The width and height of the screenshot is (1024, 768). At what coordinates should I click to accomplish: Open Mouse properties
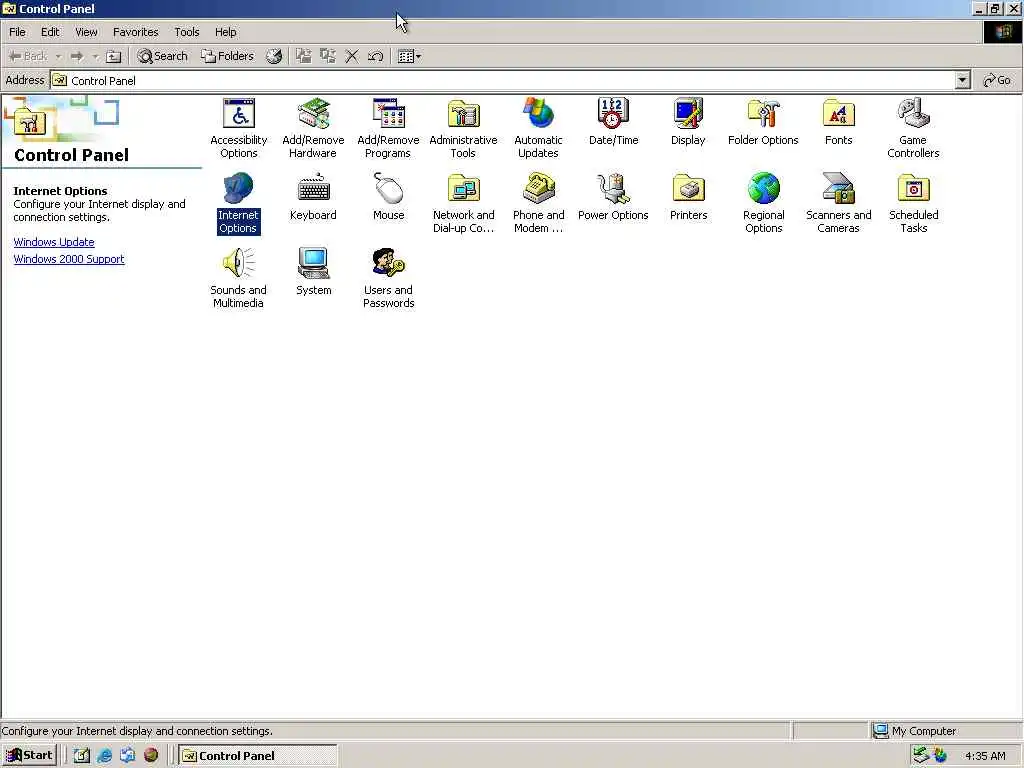tap(389, 197)
